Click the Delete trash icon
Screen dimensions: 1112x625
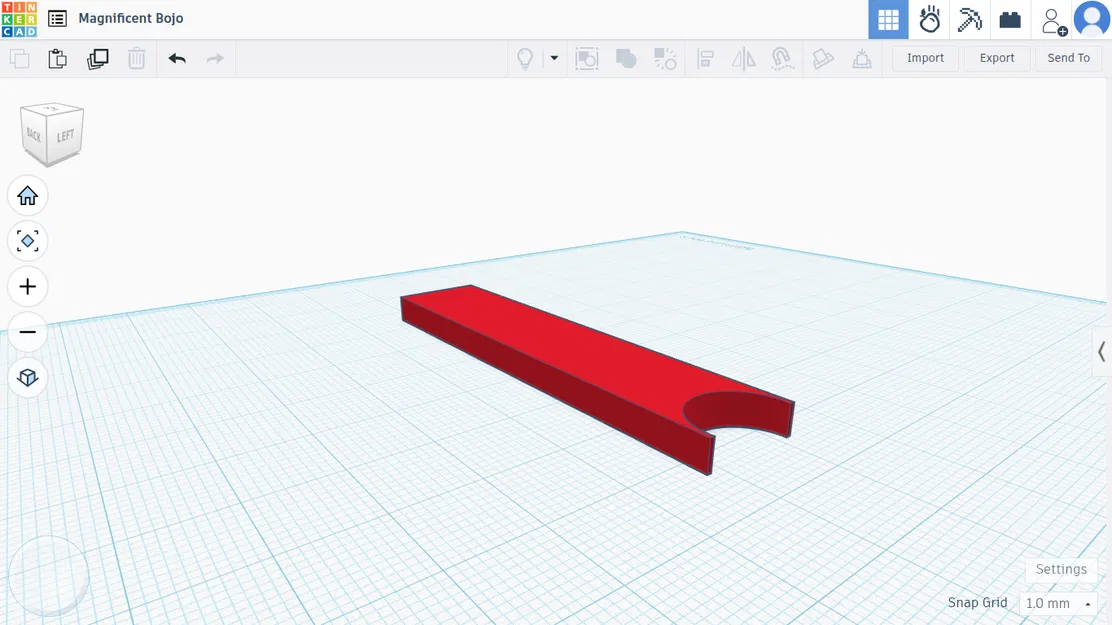[136, 58]
